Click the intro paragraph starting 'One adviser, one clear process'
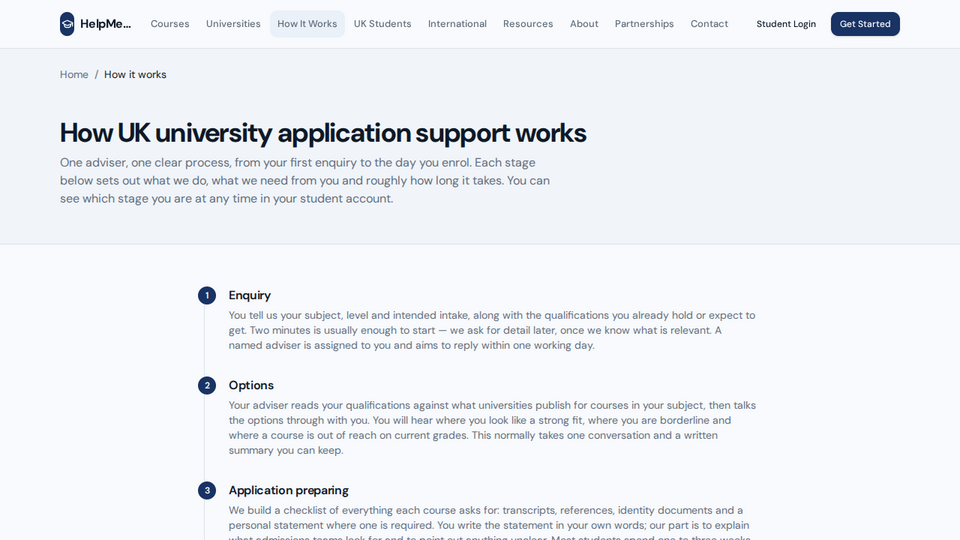The width and height of the screenshot is (960, 540). tap(305, 181)
